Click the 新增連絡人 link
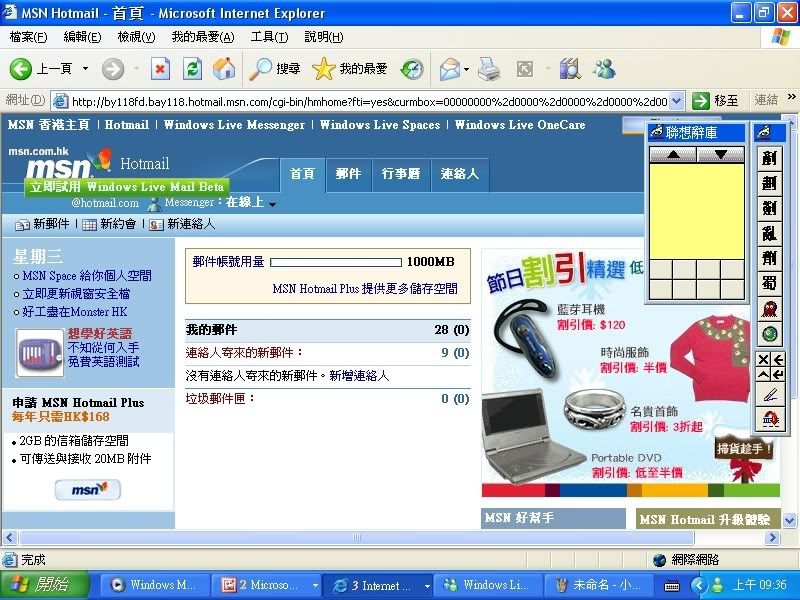This screenshot has width=800, height=600. point(359,376)
